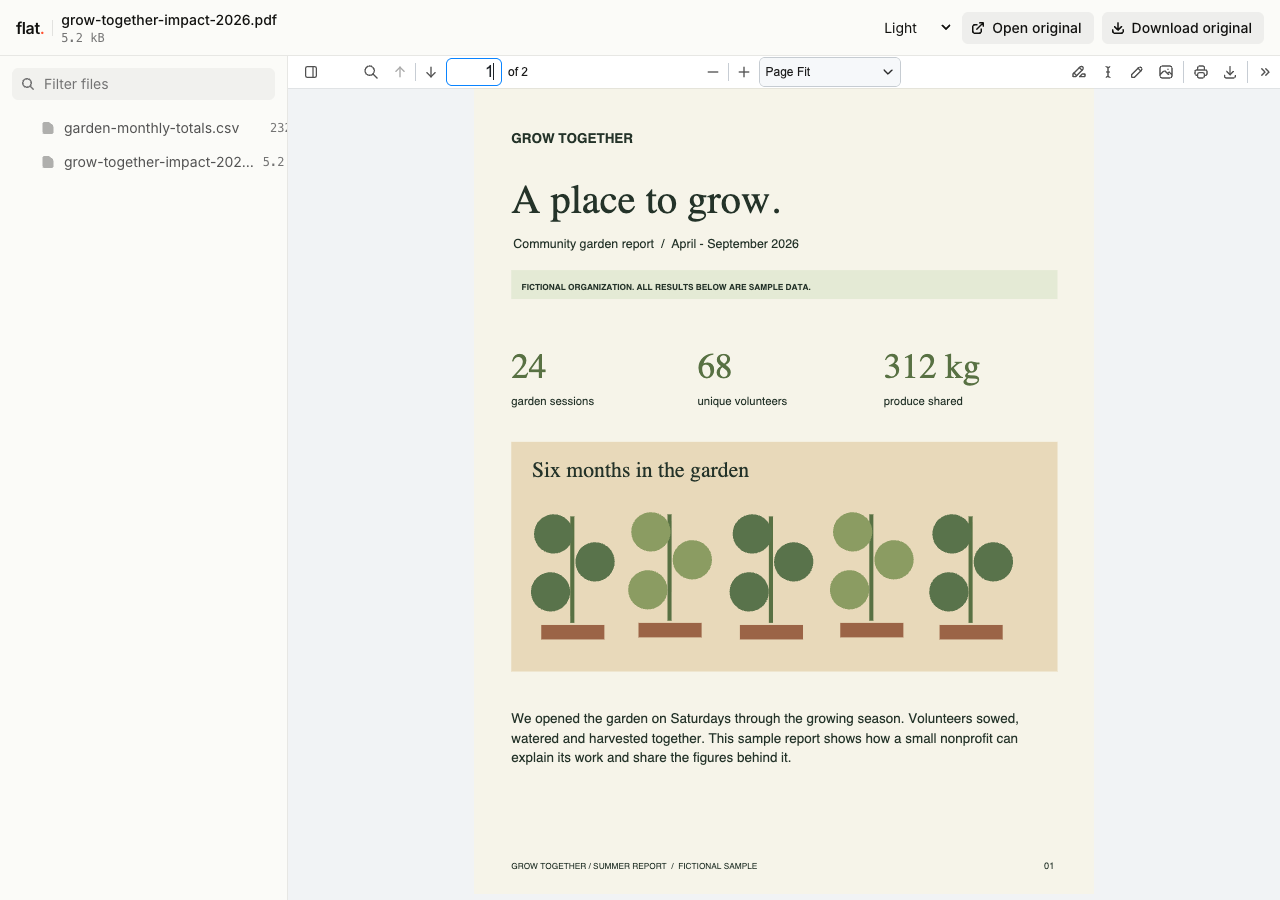This screenshot has width=1280, height=900.
Task: Toggle the PDF viewer sidebar
Action: pyautogui.click(x=311, y=72)
